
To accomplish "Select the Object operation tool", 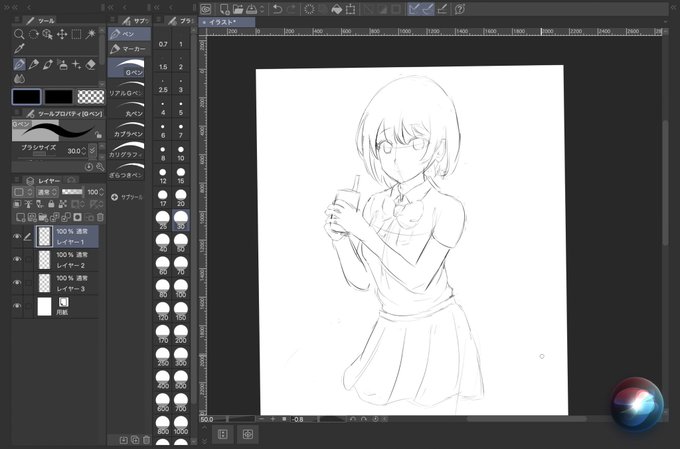I will tap(48, 35).
